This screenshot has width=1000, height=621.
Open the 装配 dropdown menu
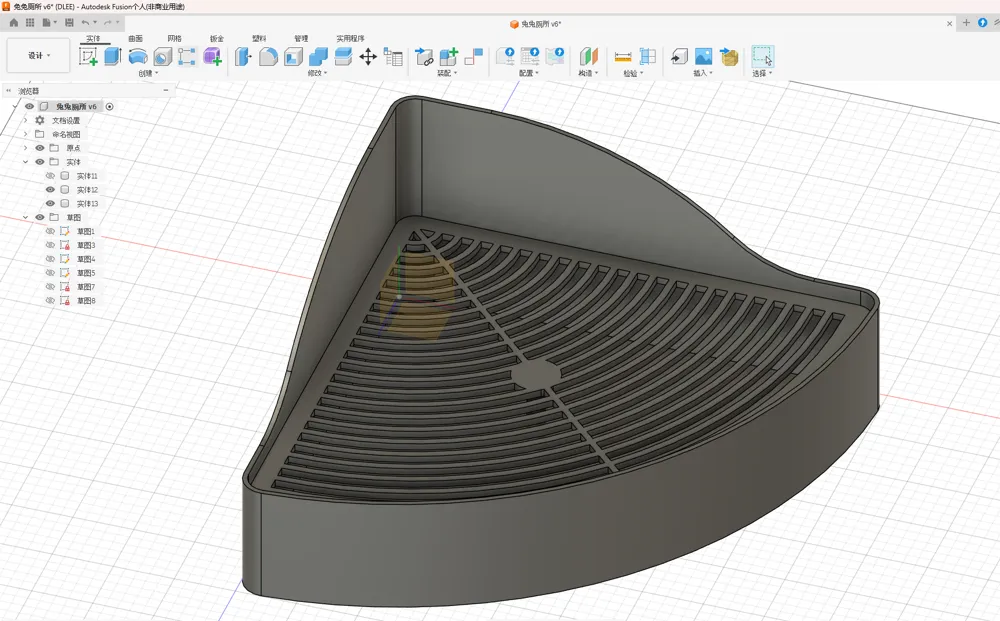click(x=447, y=73)
